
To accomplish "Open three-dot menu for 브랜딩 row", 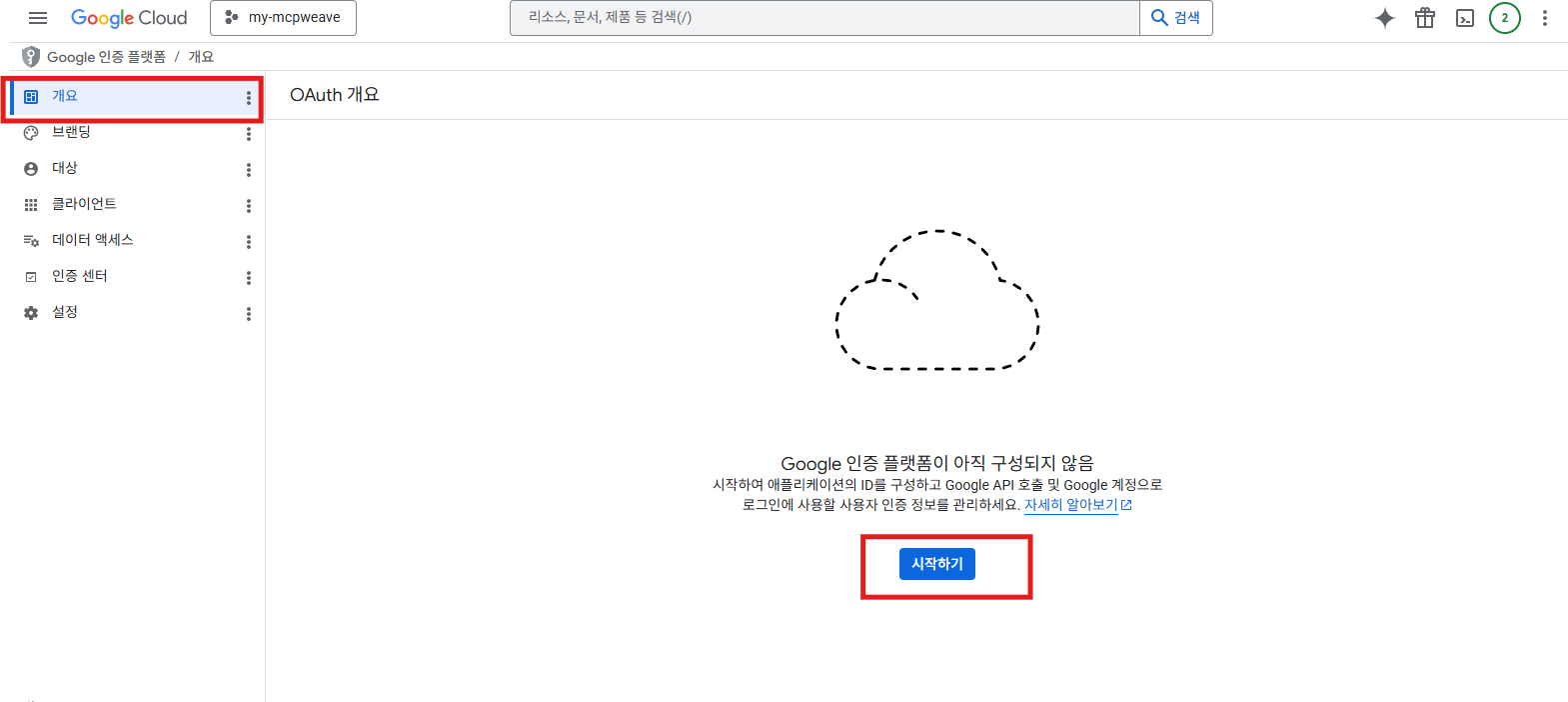I will pyautogui.click(x=249, y=134).
